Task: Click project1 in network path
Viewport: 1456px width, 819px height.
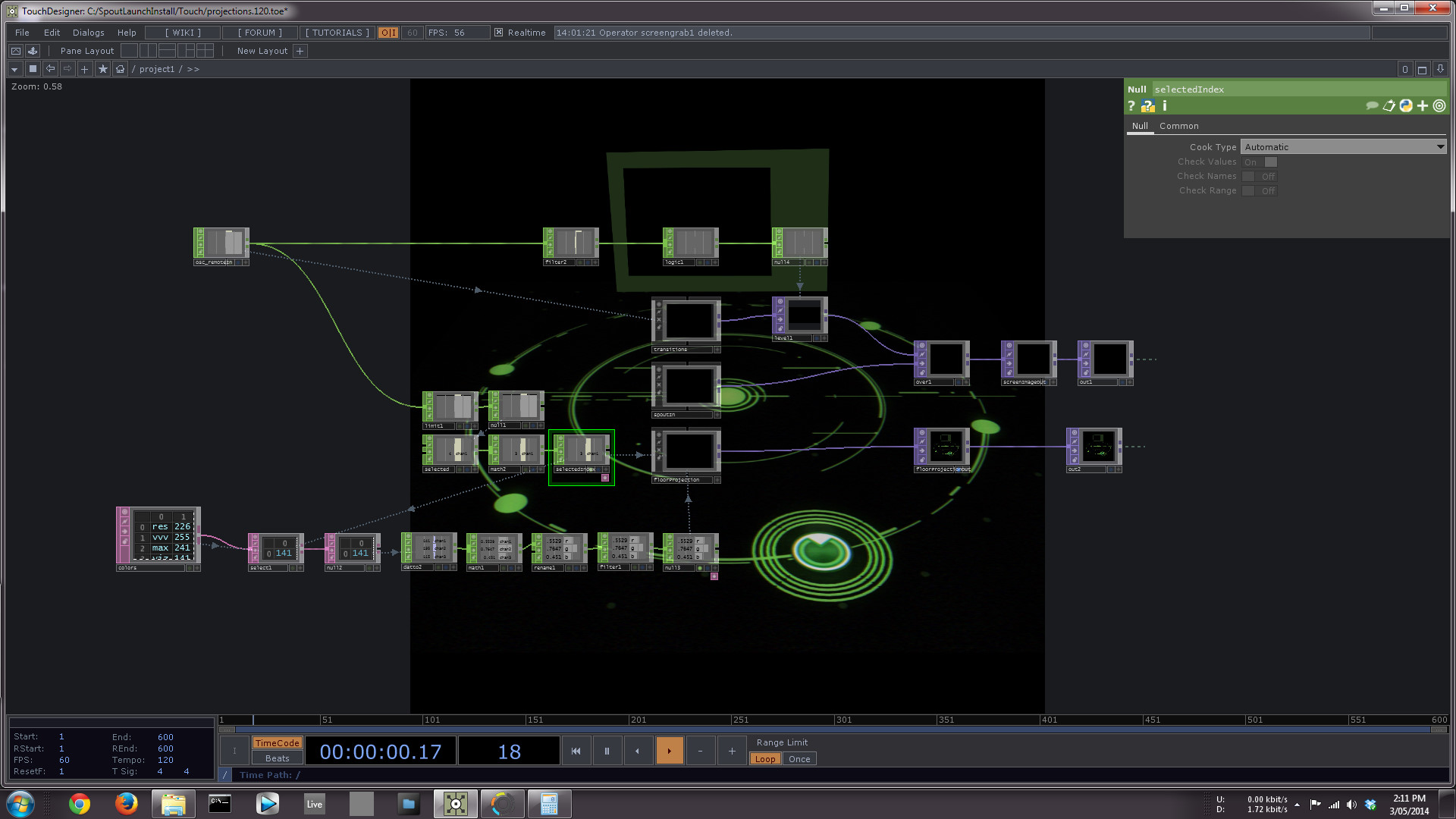Action: click(156, 69)
